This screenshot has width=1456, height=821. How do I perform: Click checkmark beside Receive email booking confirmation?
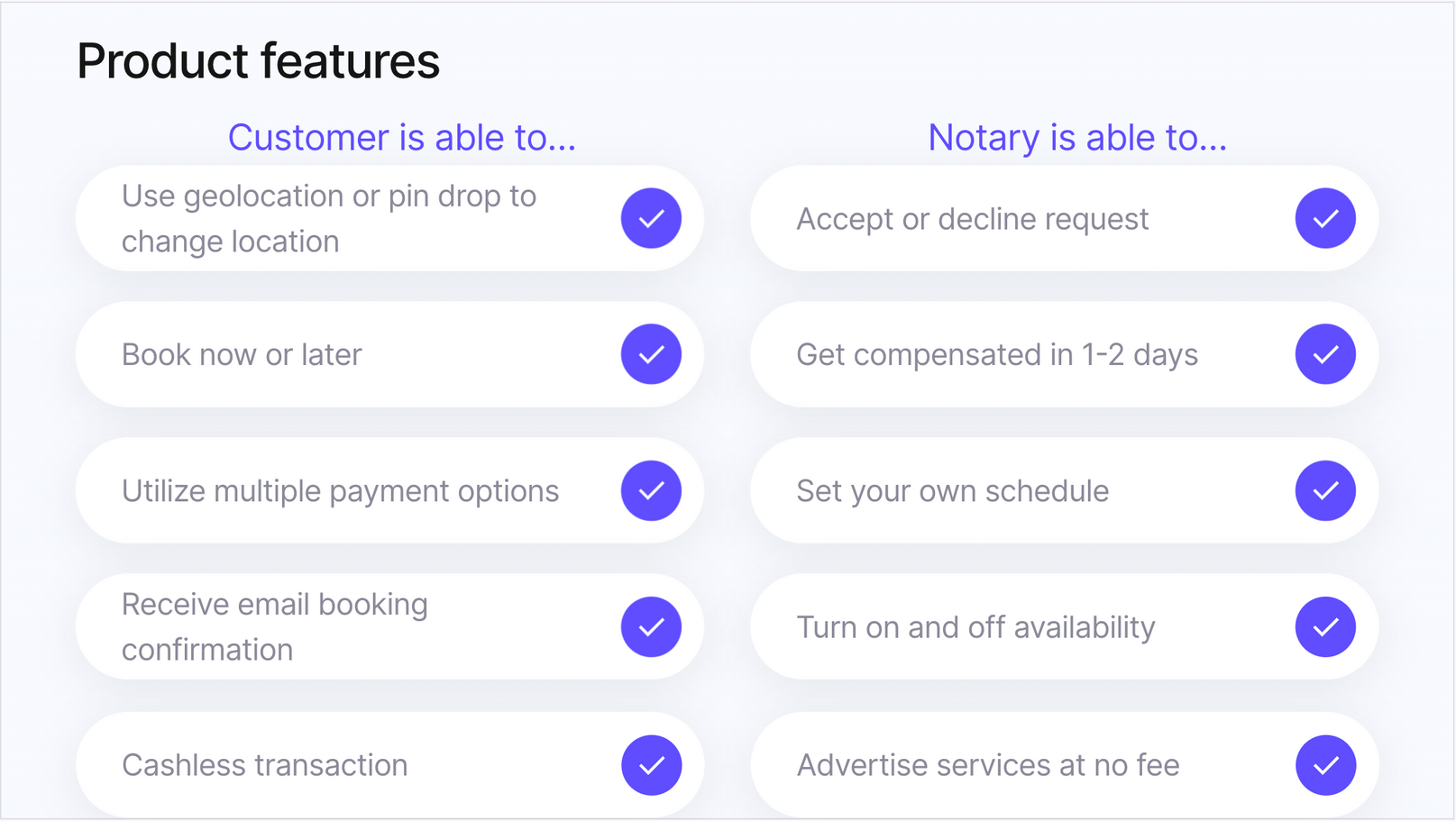tap(651, 626)
